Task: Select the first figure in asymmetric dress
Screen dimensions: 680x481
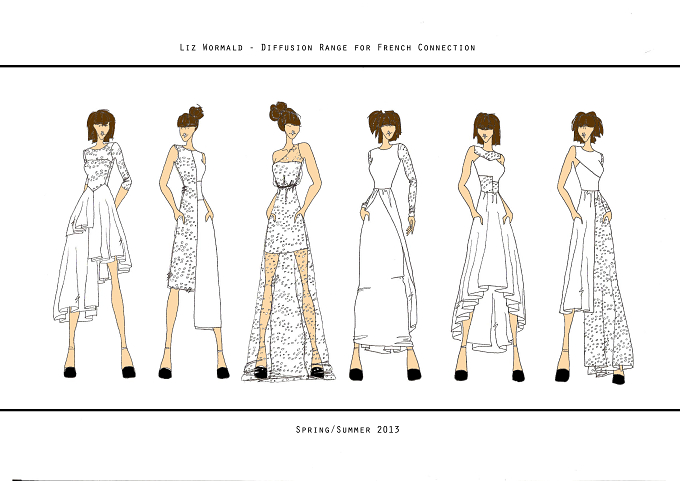Action: click(x=94, y=244)
